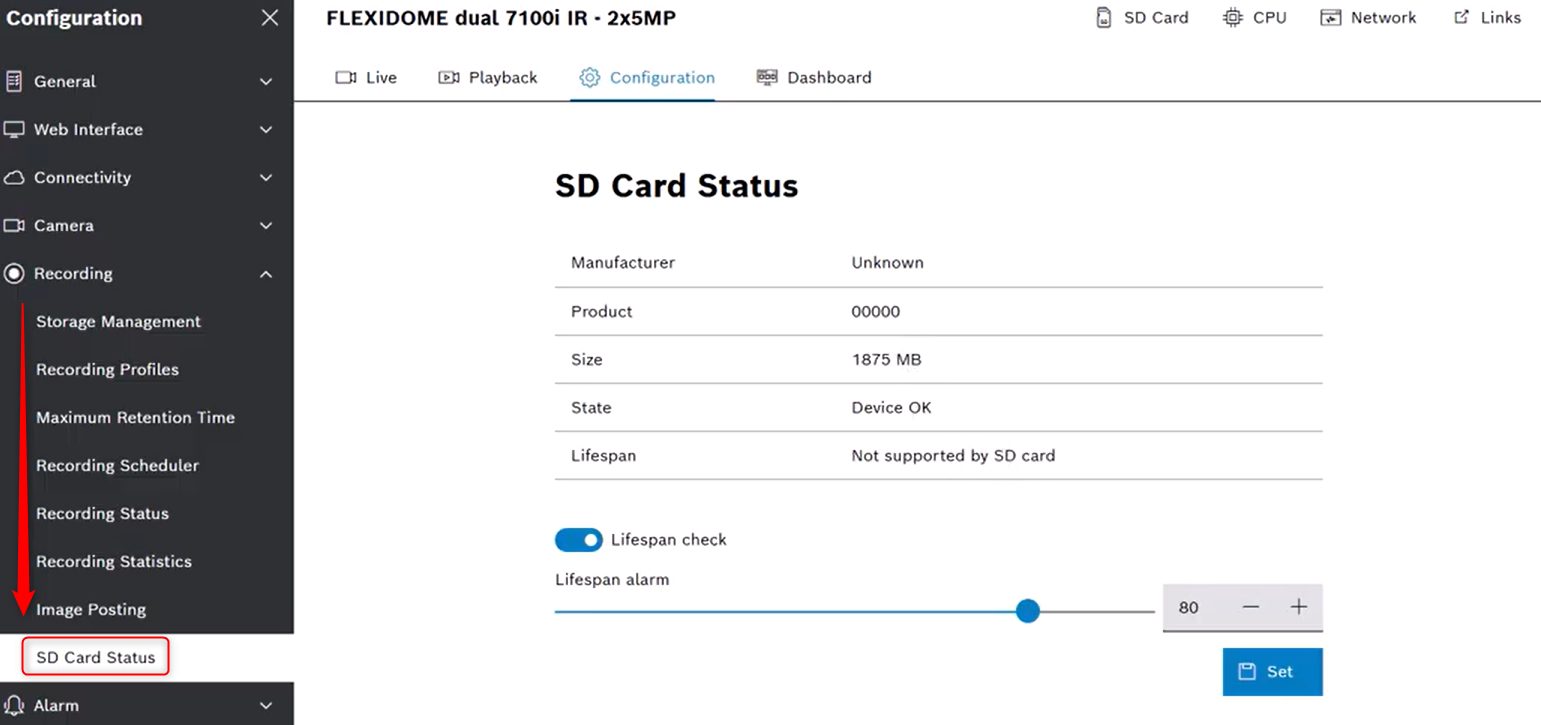Open Storage Management settings

click(x=118, y=321)
